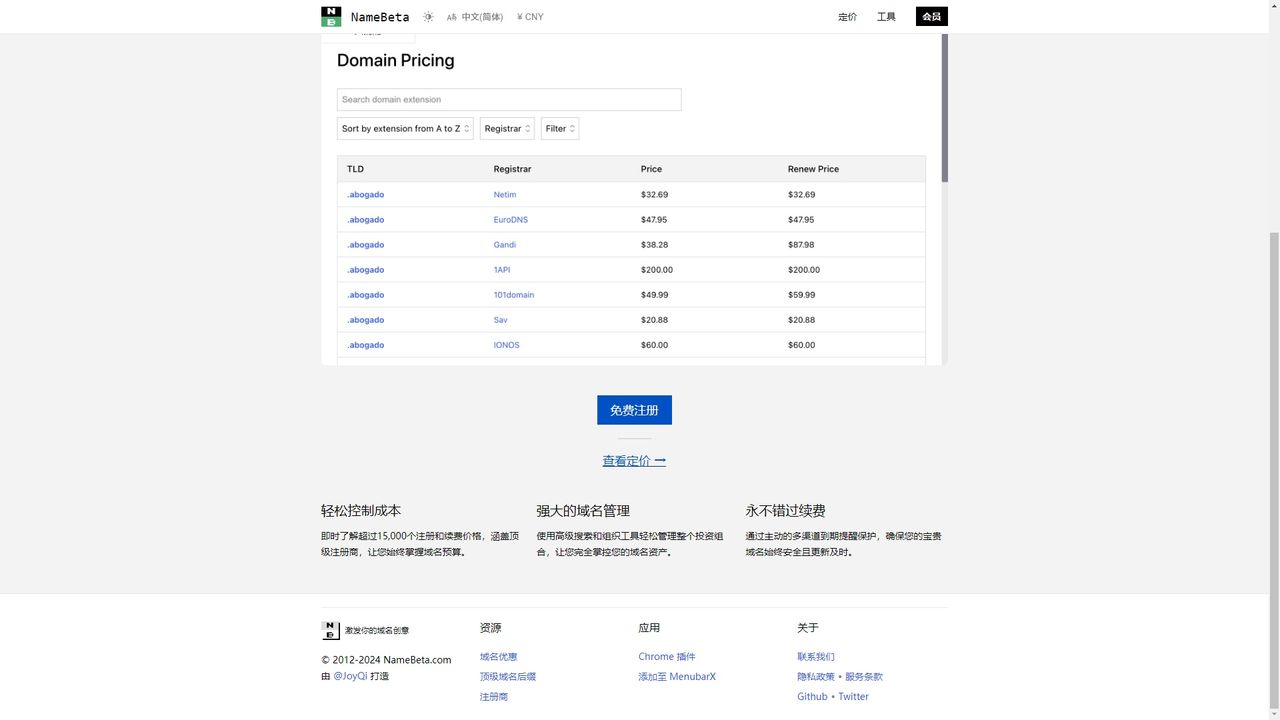Click the Domain Pricing heading

[396, 60]
